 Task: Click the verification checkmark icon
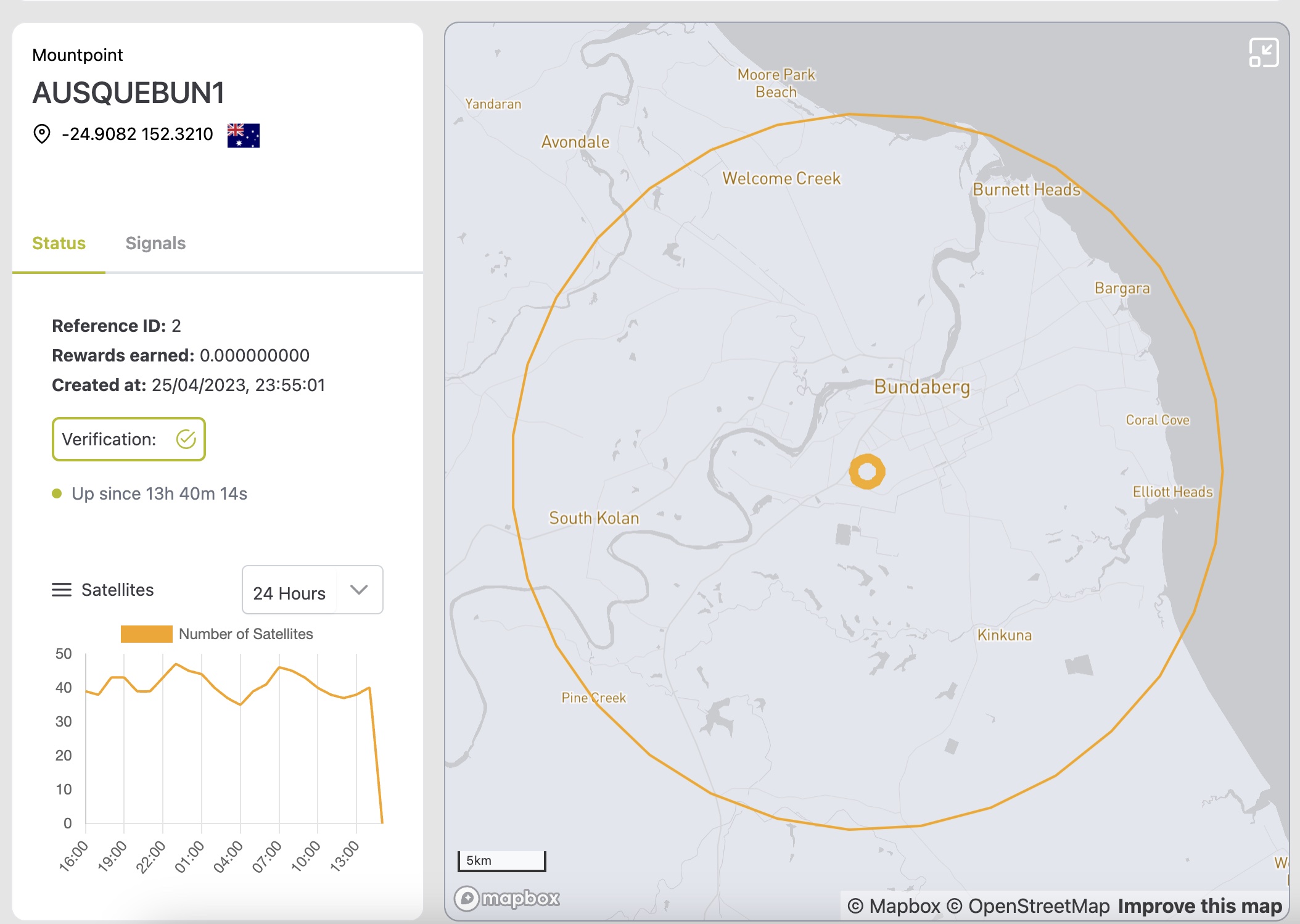pos(186,439)
